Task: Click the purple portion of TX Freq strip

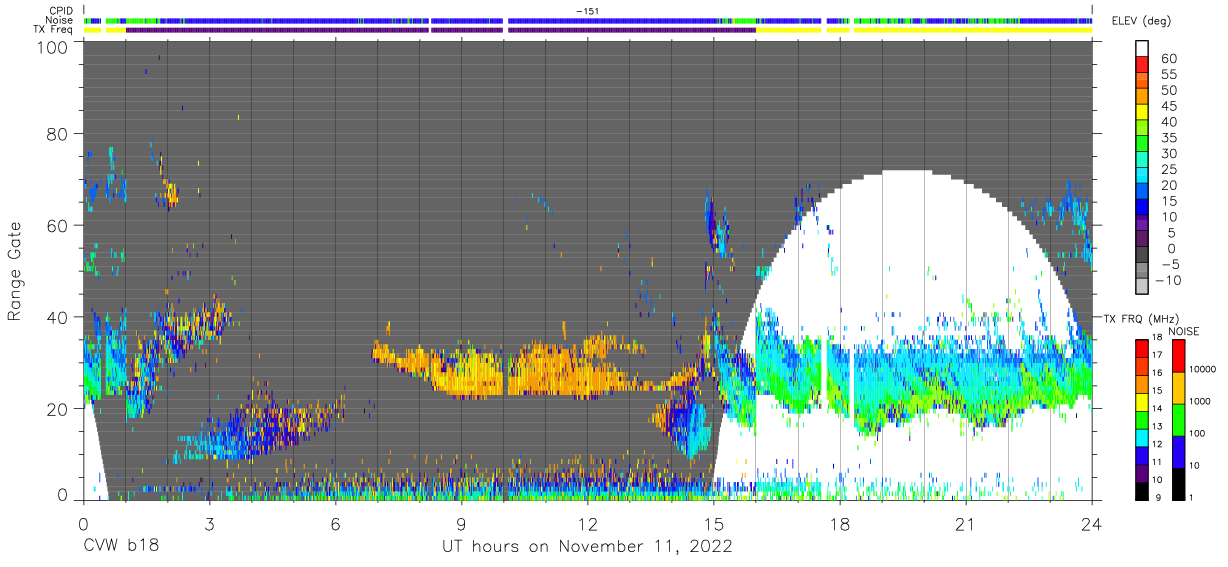Action: coord(440,30)
